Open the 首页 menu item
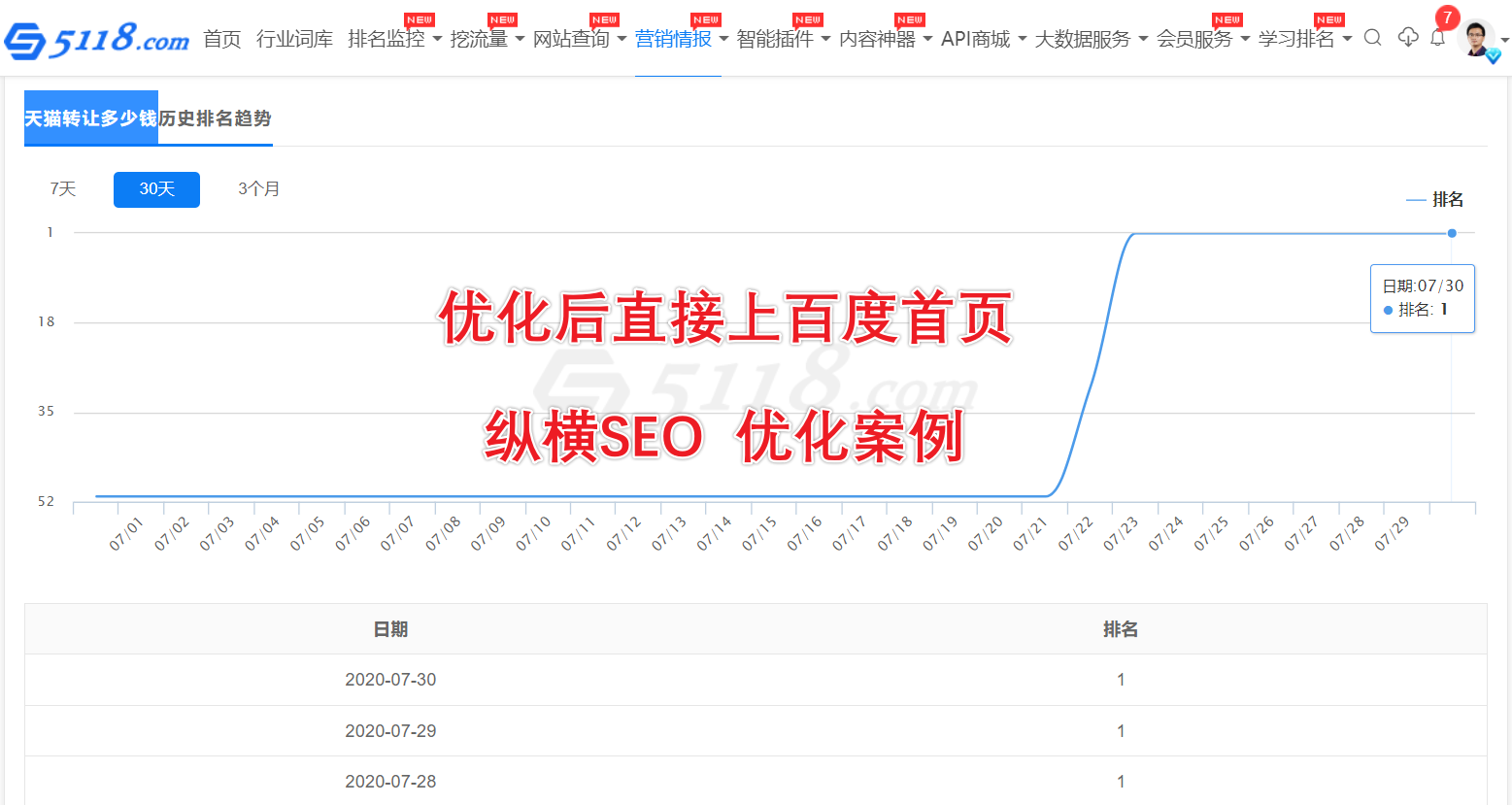Screen dimensions: 1512x805 [221, 39]
